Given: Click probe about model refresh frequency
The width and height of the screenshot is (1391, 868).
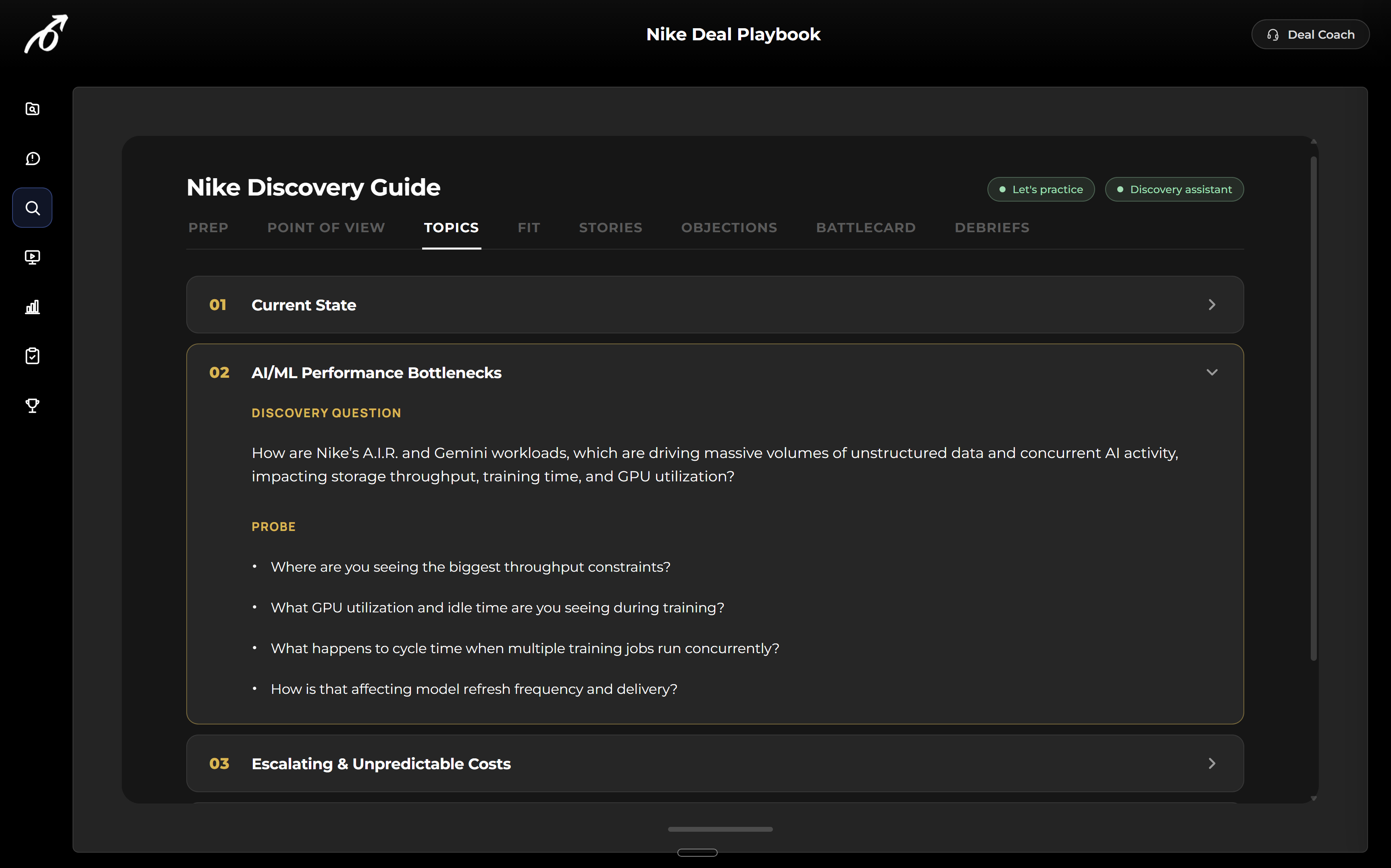Looking at the screenshot, I should [474, 689].
